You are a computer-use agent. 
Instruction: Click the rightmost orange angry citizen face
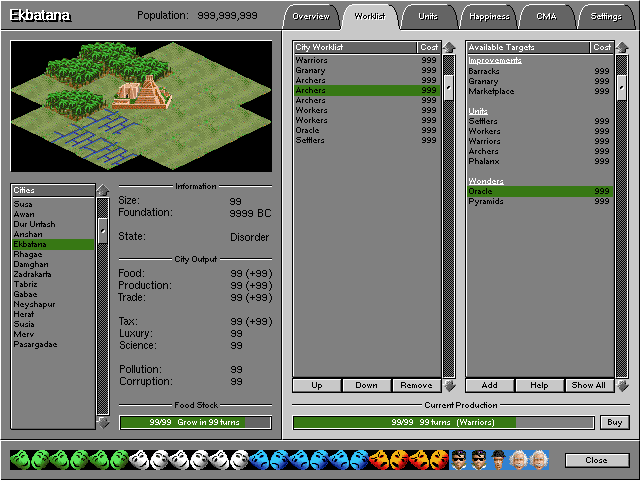pos(438,460)
